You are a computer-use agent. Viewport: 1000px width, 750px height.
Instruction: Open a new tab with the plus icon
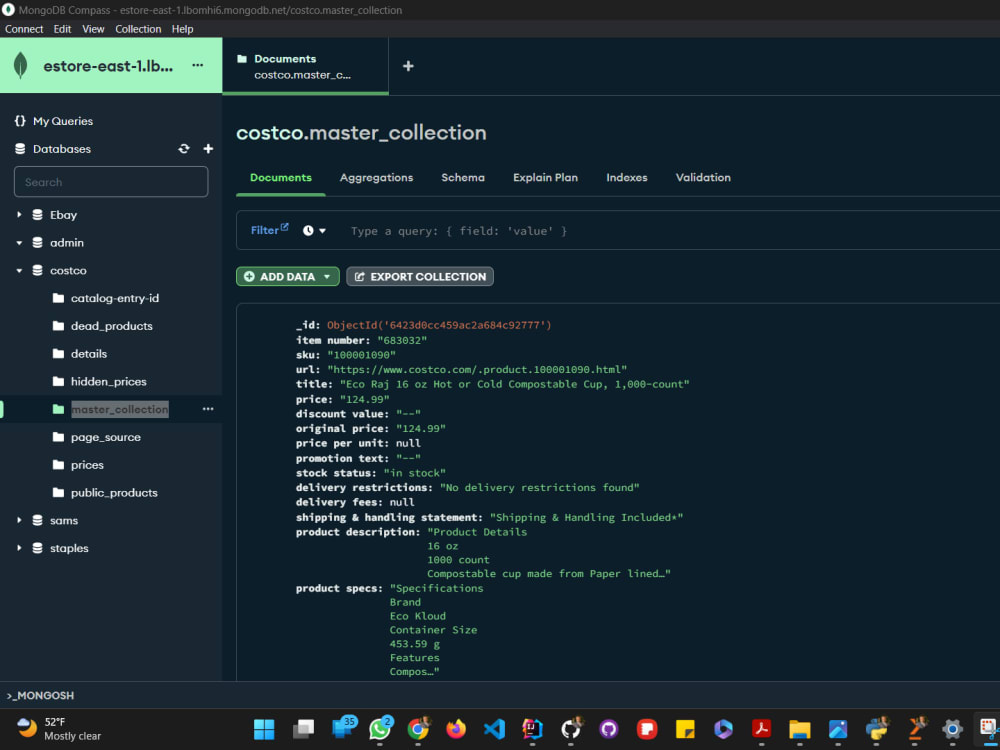(408, 66)
